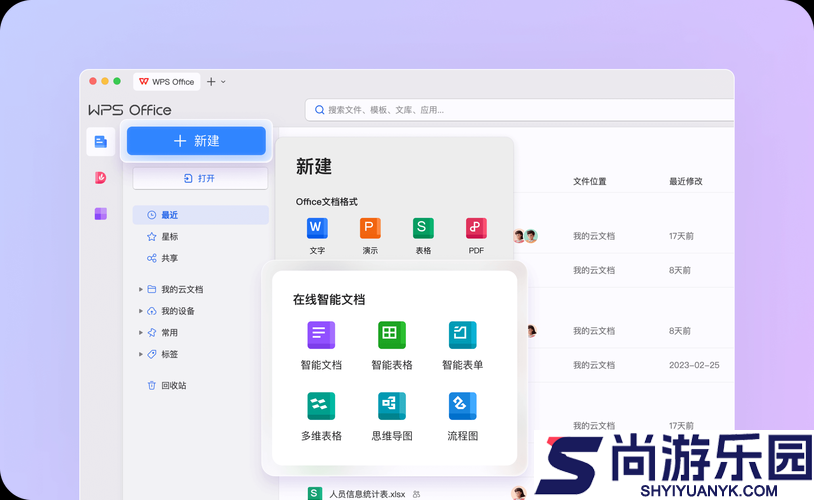Create a 智能文档 smart document
The image size is (814, 500).
pyautogui.click(x=321, y=345)
